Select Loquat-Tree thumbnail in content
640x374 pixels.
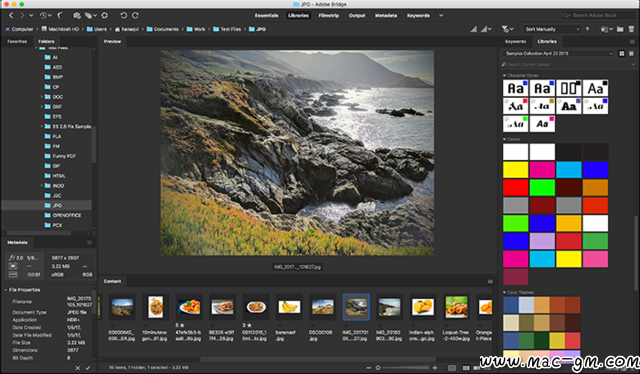457,307
